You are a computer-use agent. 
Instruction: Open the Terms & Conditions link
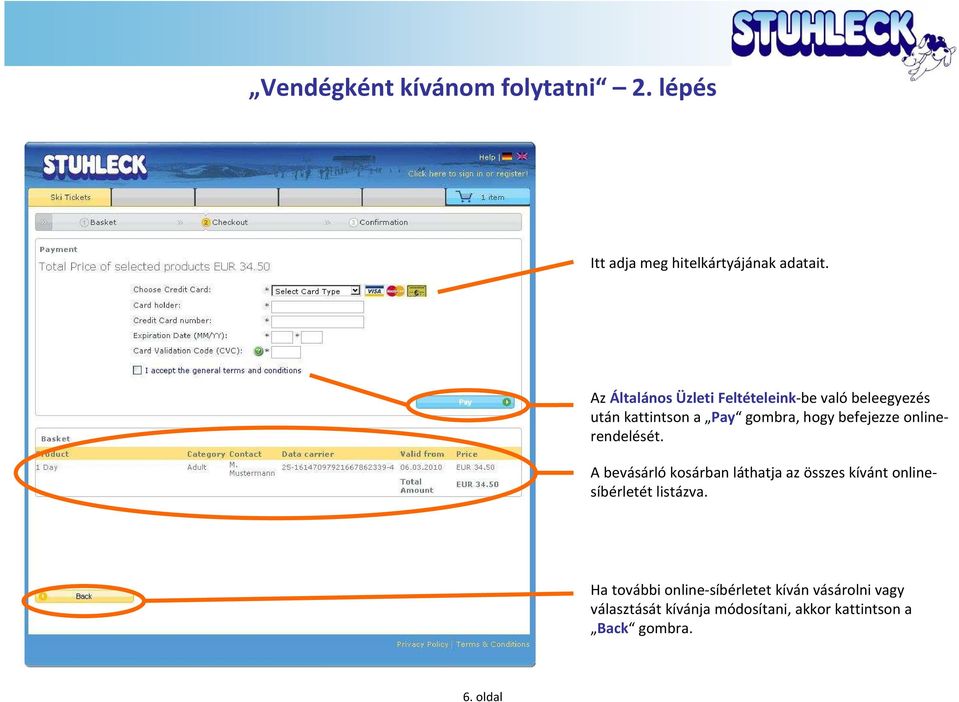tap(493, 644)
